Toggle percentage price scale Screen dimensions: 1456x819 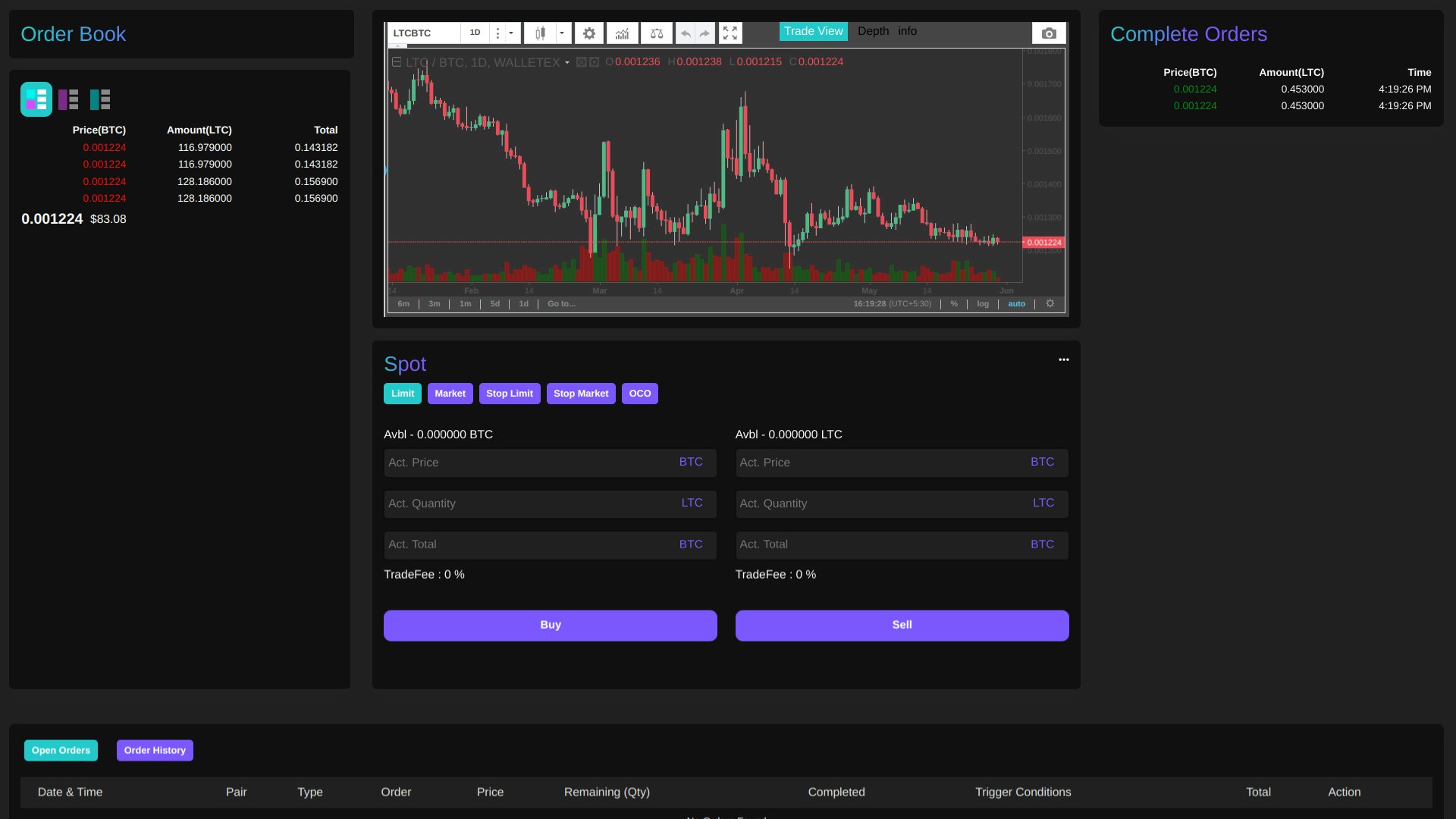[x=954, y=303]
